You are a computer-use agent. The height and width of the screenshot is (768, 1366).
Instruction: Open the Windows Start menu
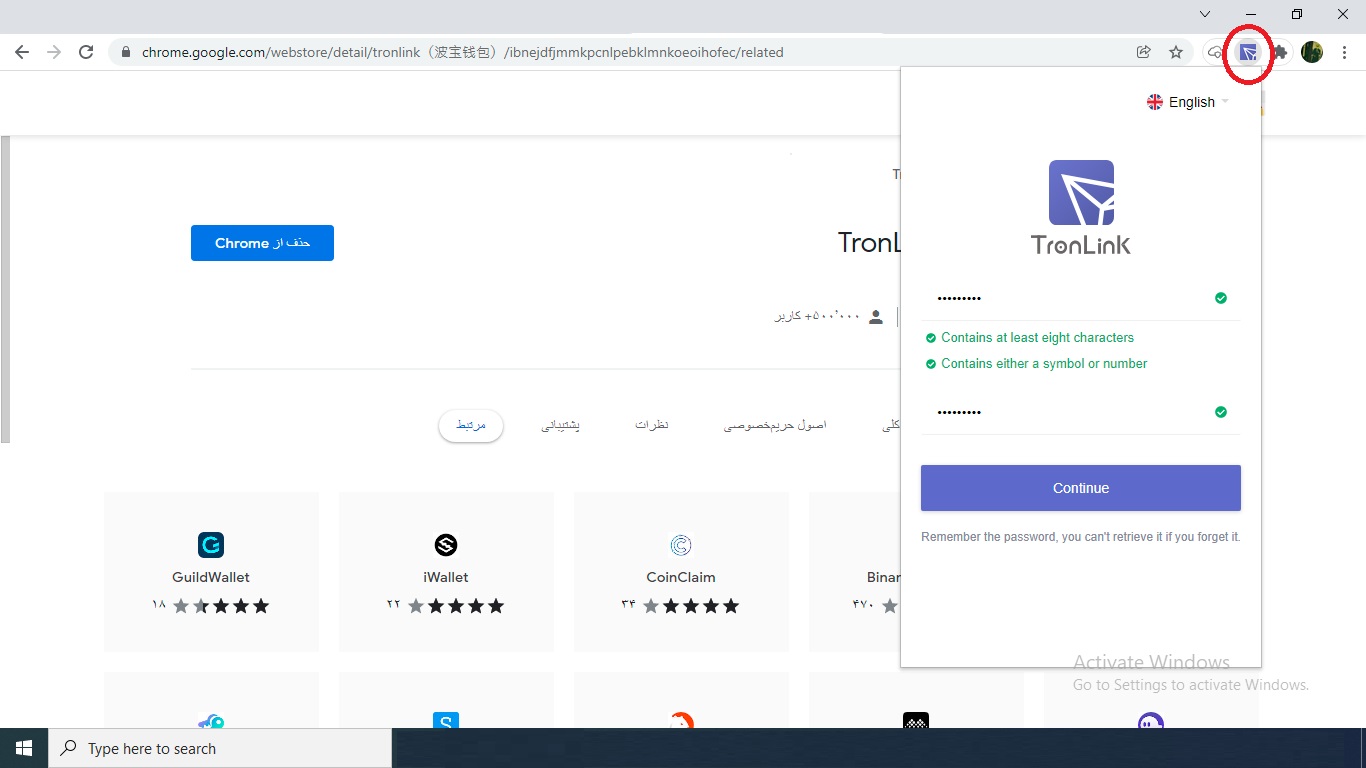24,748
